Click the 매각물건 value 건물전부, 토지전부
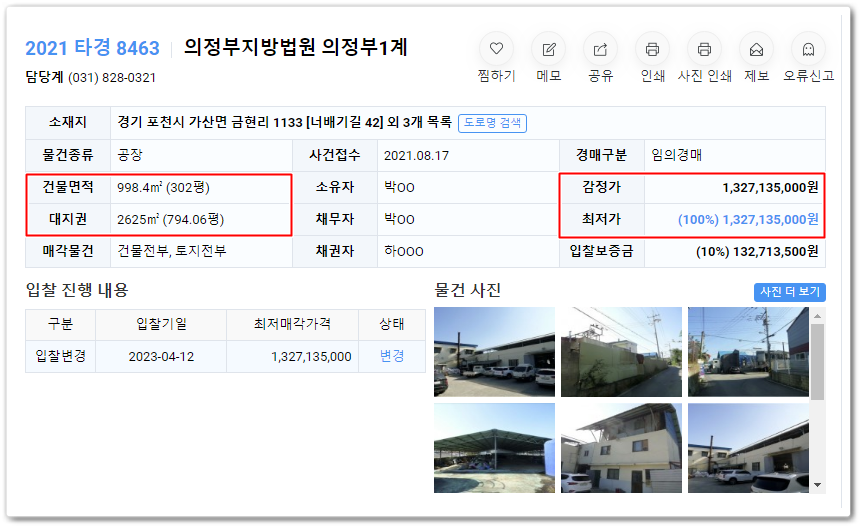863x529 pixels. [172, 251]
